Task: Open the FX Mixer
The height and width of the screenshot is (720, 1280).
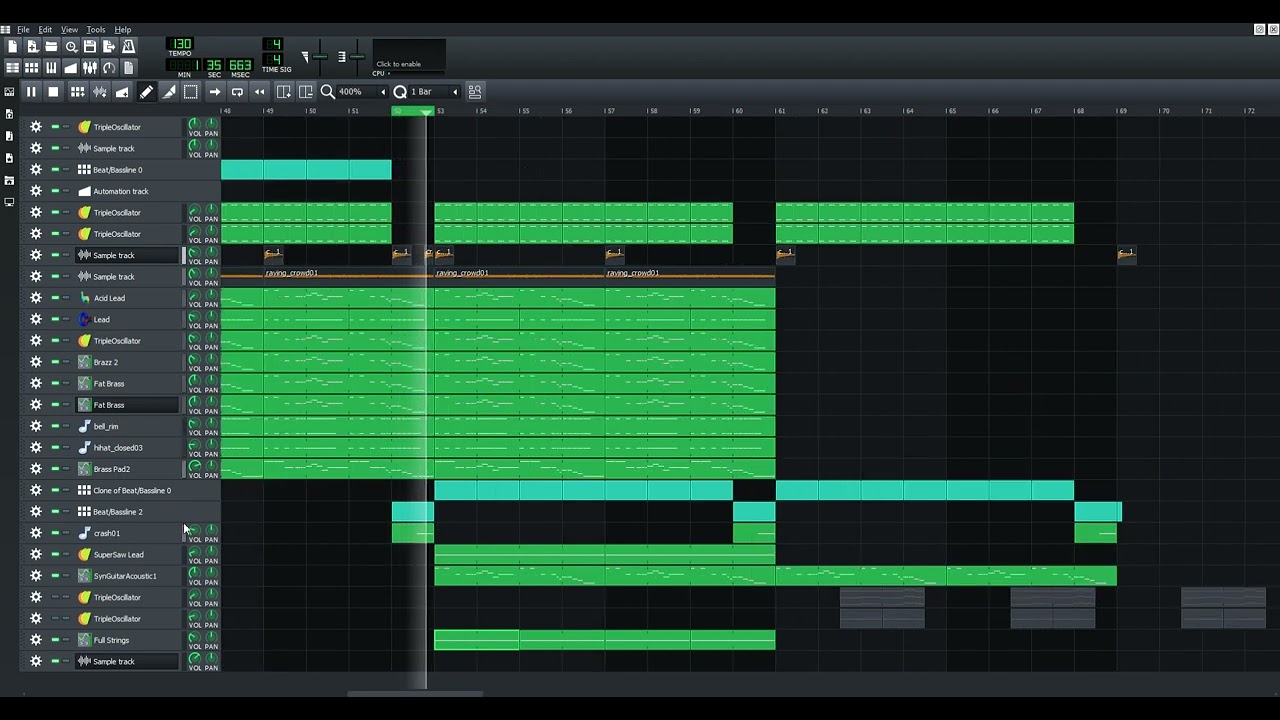Action: click(x=90, y=68)
